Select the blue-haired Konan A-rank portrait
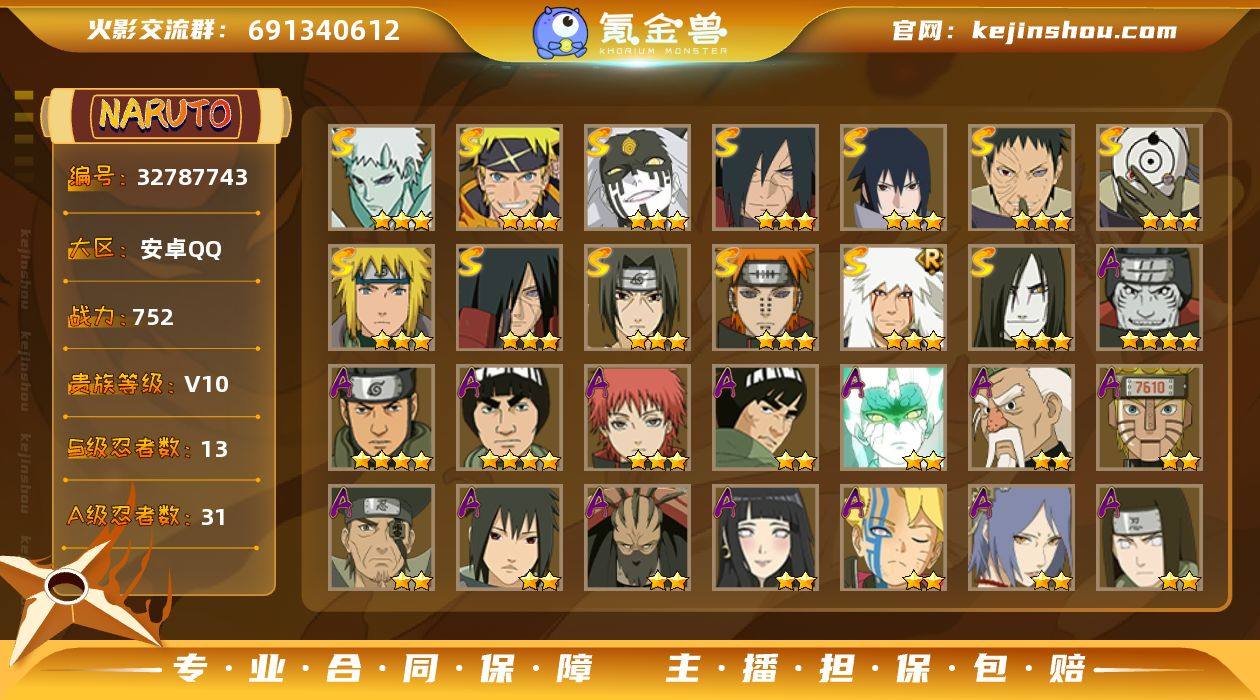 [1021, 538]
